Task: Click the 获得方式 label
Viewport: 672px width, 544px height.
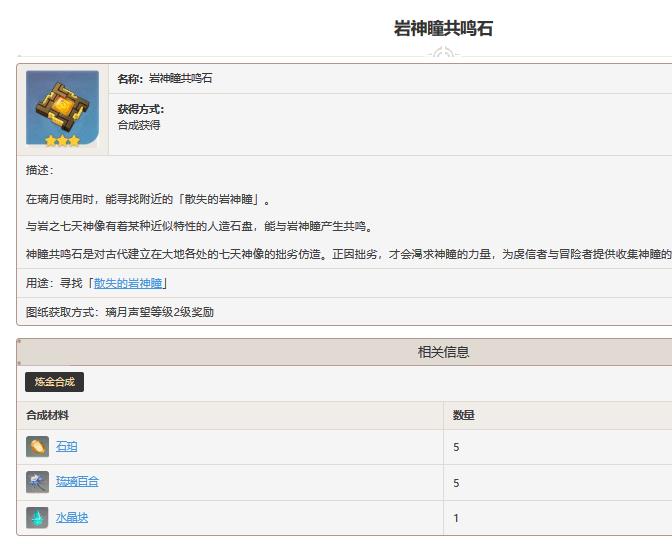Action: (x=141, y=109)
